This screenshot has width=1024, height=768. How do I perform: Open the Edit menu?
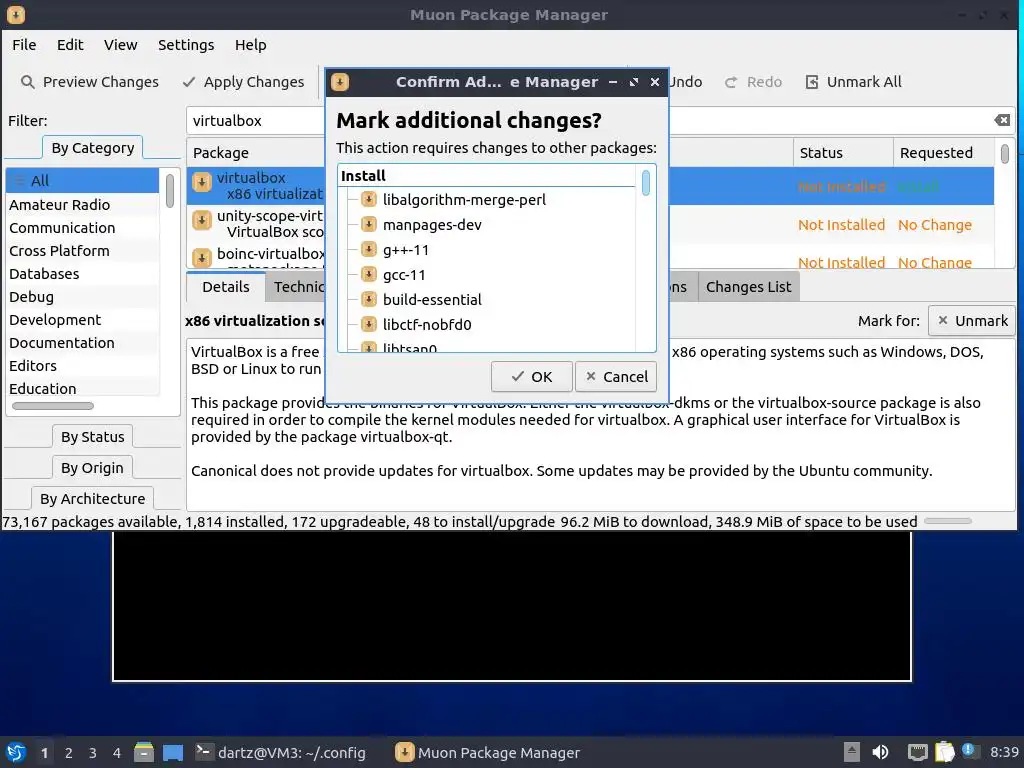point(70,45)
